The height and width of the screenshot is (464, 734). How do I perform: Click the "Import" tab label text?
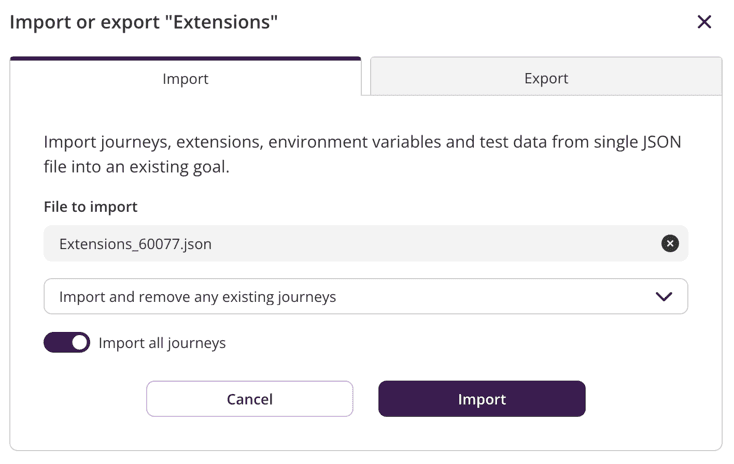coord(186,78)
